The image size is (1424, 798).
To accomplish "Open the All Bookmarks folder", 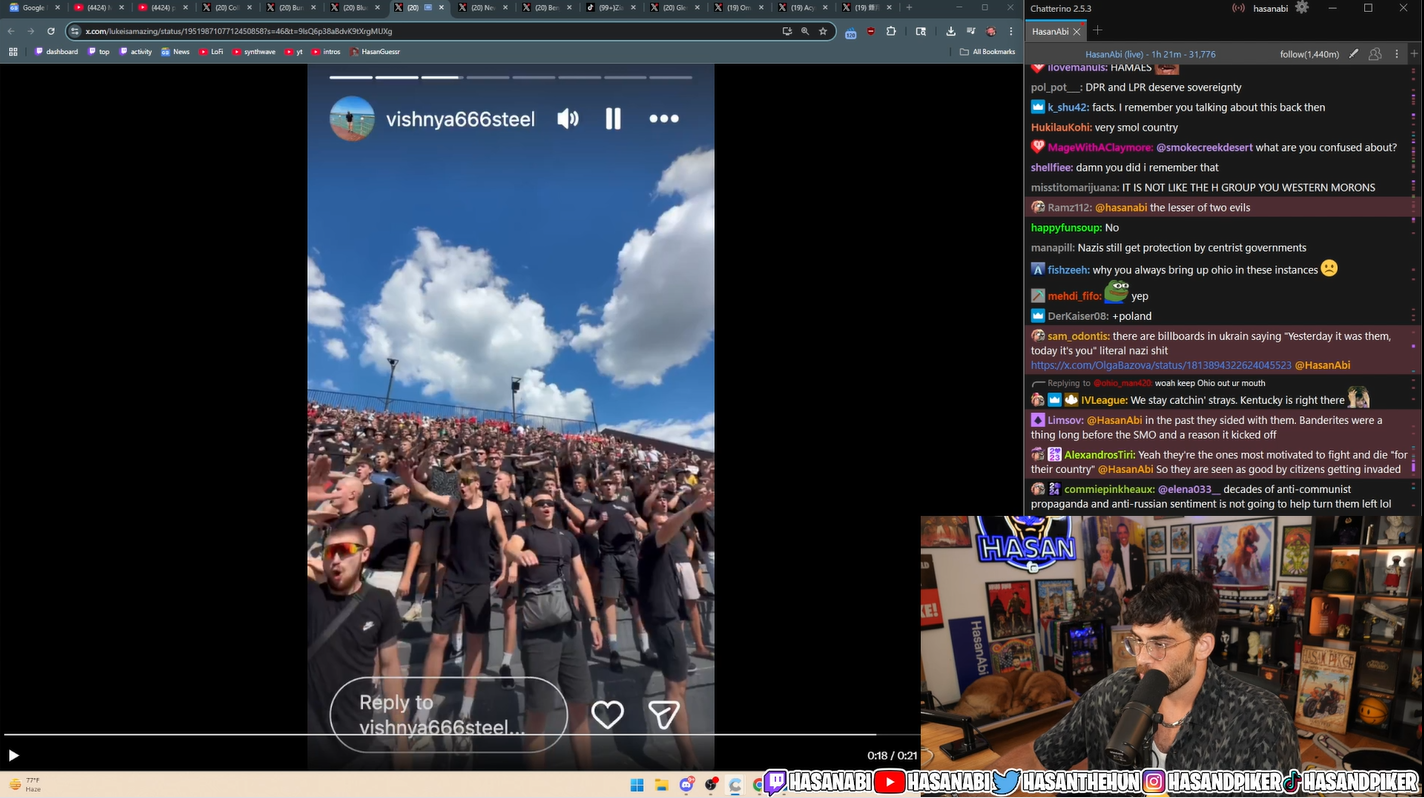I will [988, 52].
